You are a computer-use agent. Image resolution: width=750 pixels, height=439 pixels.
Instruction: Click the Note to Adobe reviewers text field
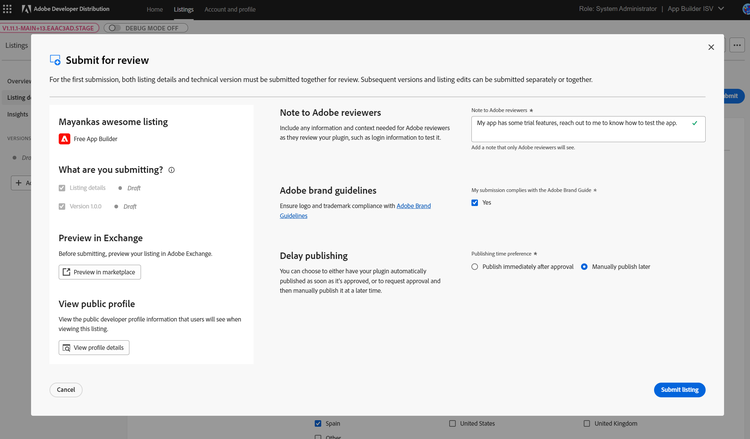coord(588,129)
